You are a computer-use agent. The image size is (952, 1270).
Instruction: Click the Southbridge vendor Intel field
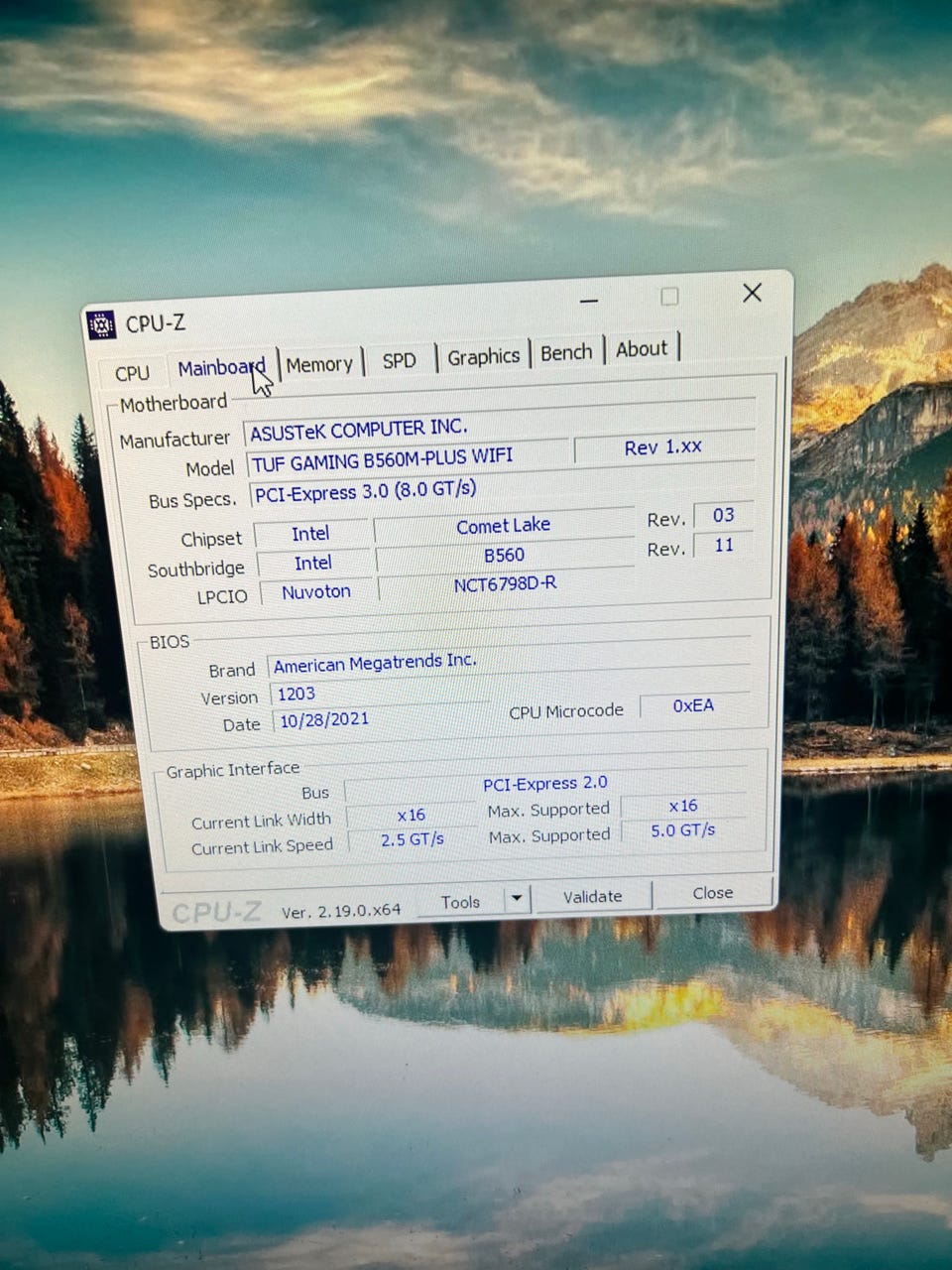coord(312,564)
